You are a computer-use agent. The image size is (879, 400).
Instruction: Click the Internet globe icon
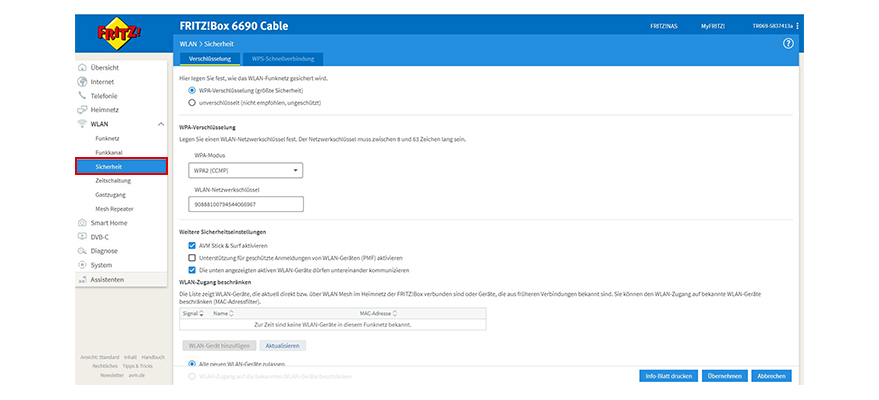(x=82, y=81)
